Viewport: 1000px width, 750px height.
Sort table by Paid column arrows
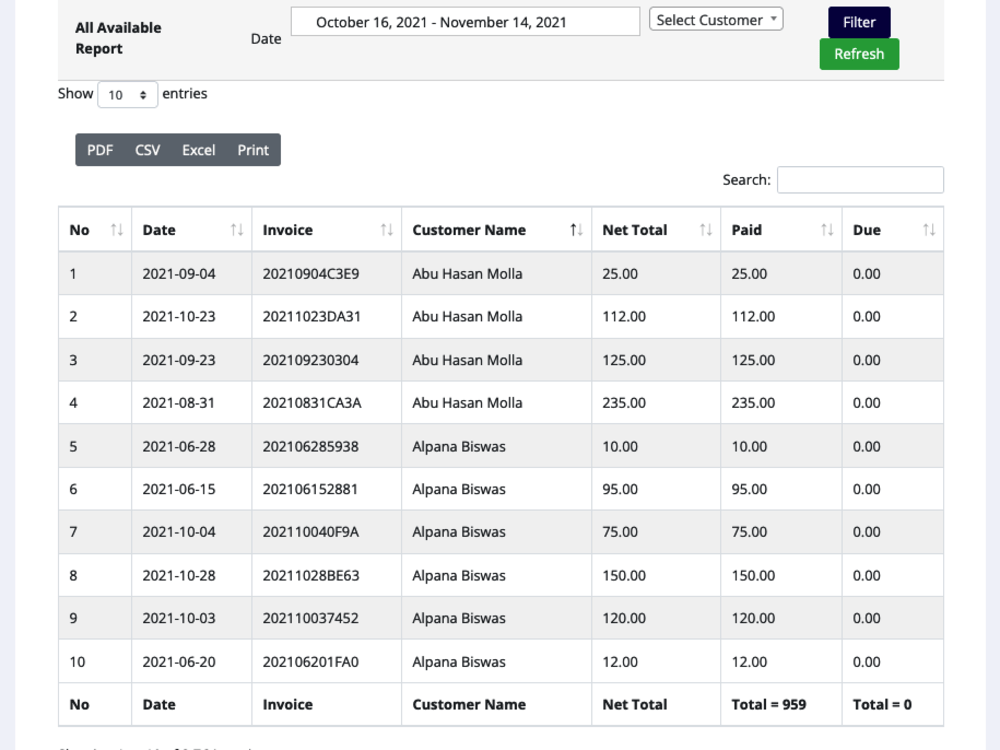point(827,230)
